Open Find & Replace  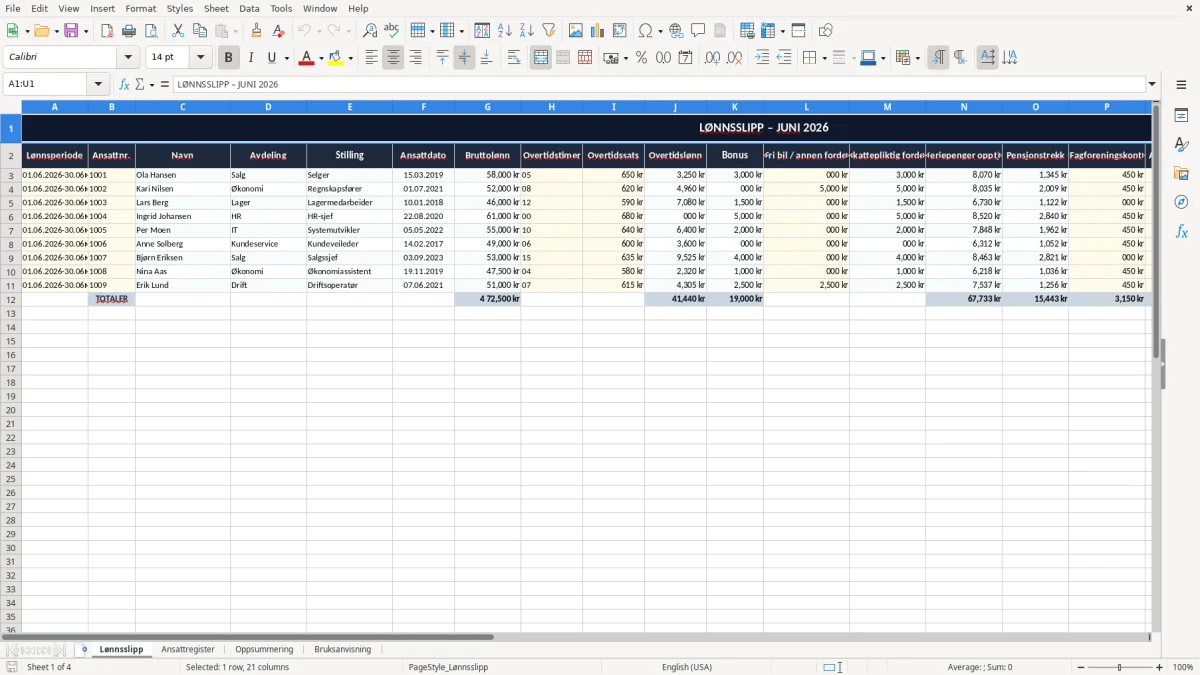pyautogui.click(x=370, y=31)
